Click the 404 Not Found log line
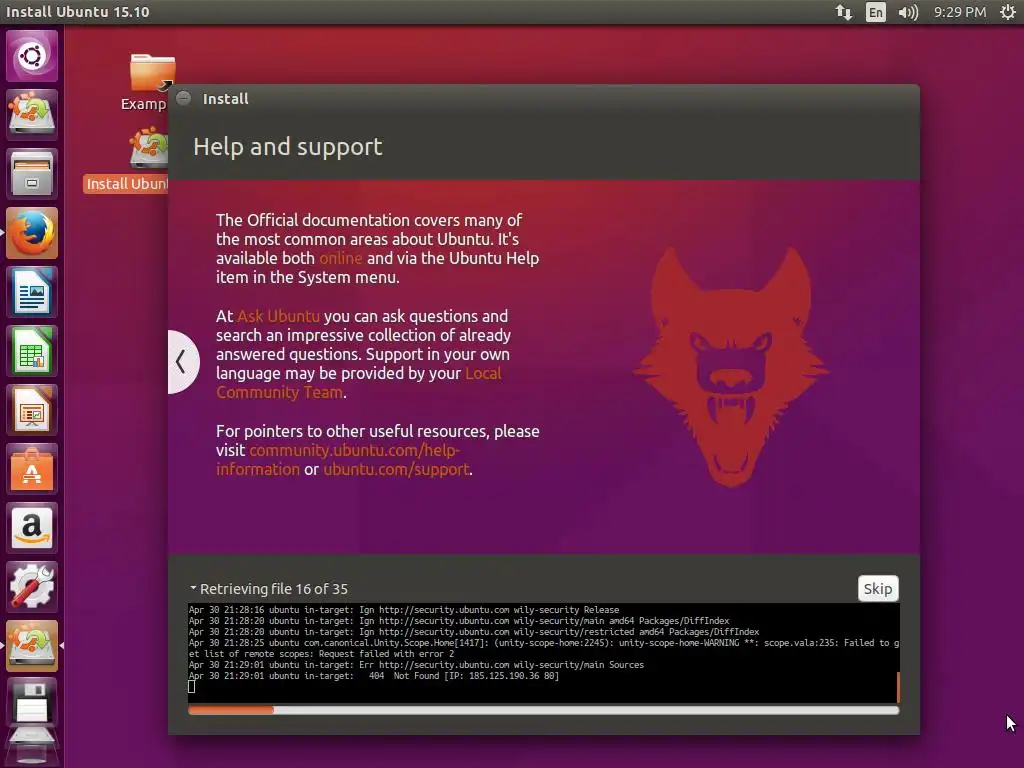Image resolution: width=1024 pixels, height=768 pixels. (374, 676)
